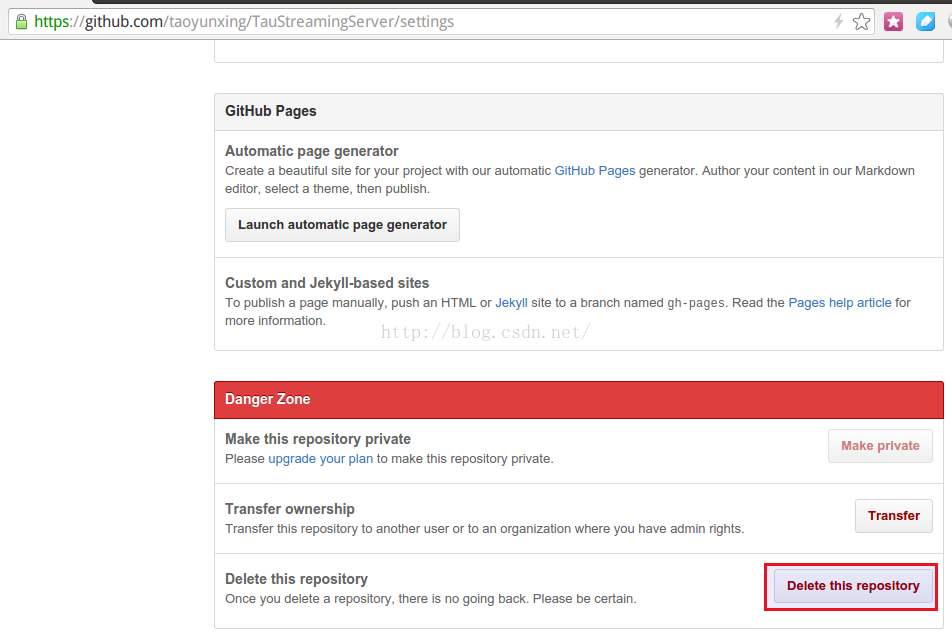Click the Danger Zone header
Screen dimensions: 952x642
pyautogui.click(x=579, y=400)
